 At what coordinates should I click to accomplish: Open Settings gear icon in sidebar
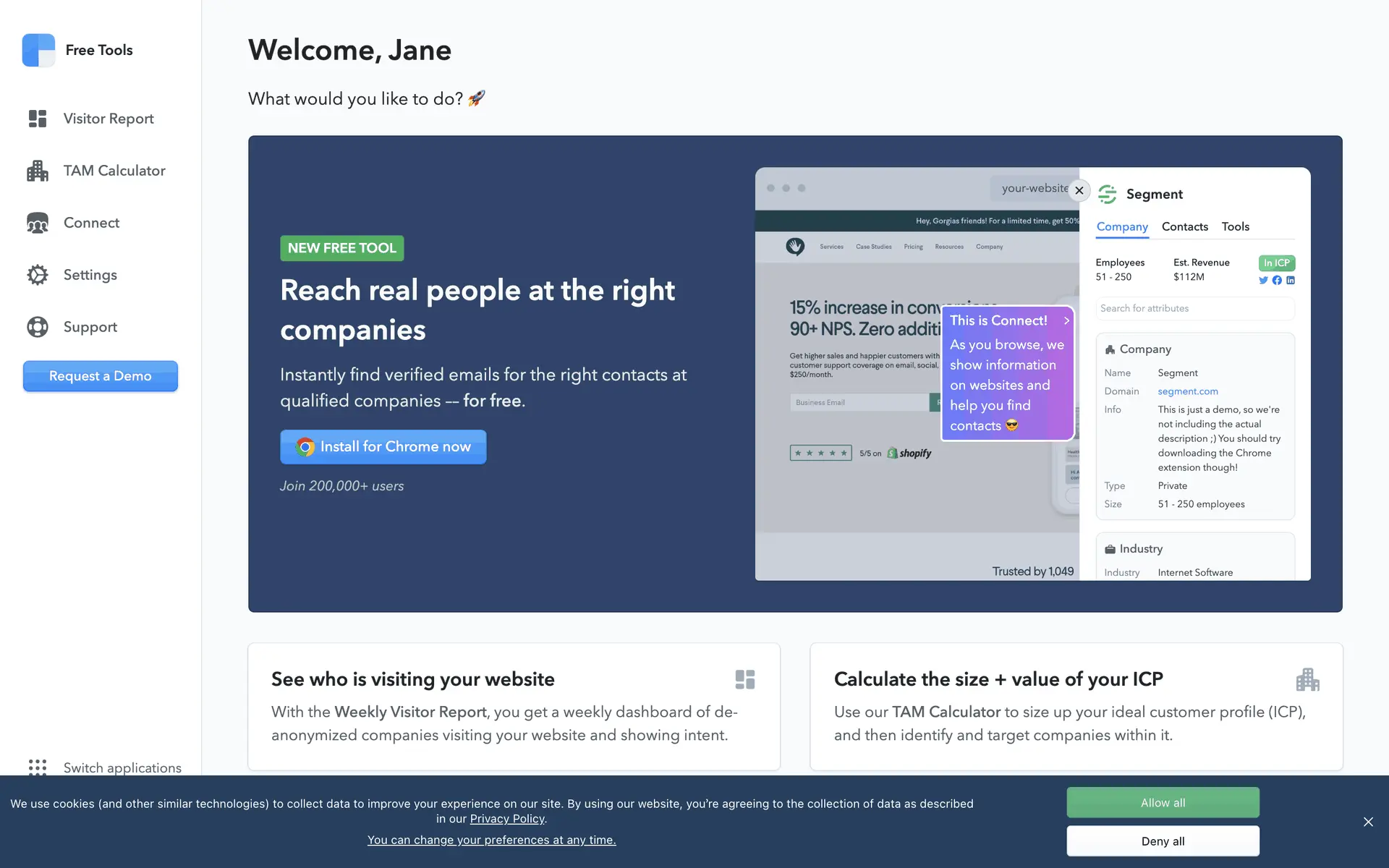(38, 275)
